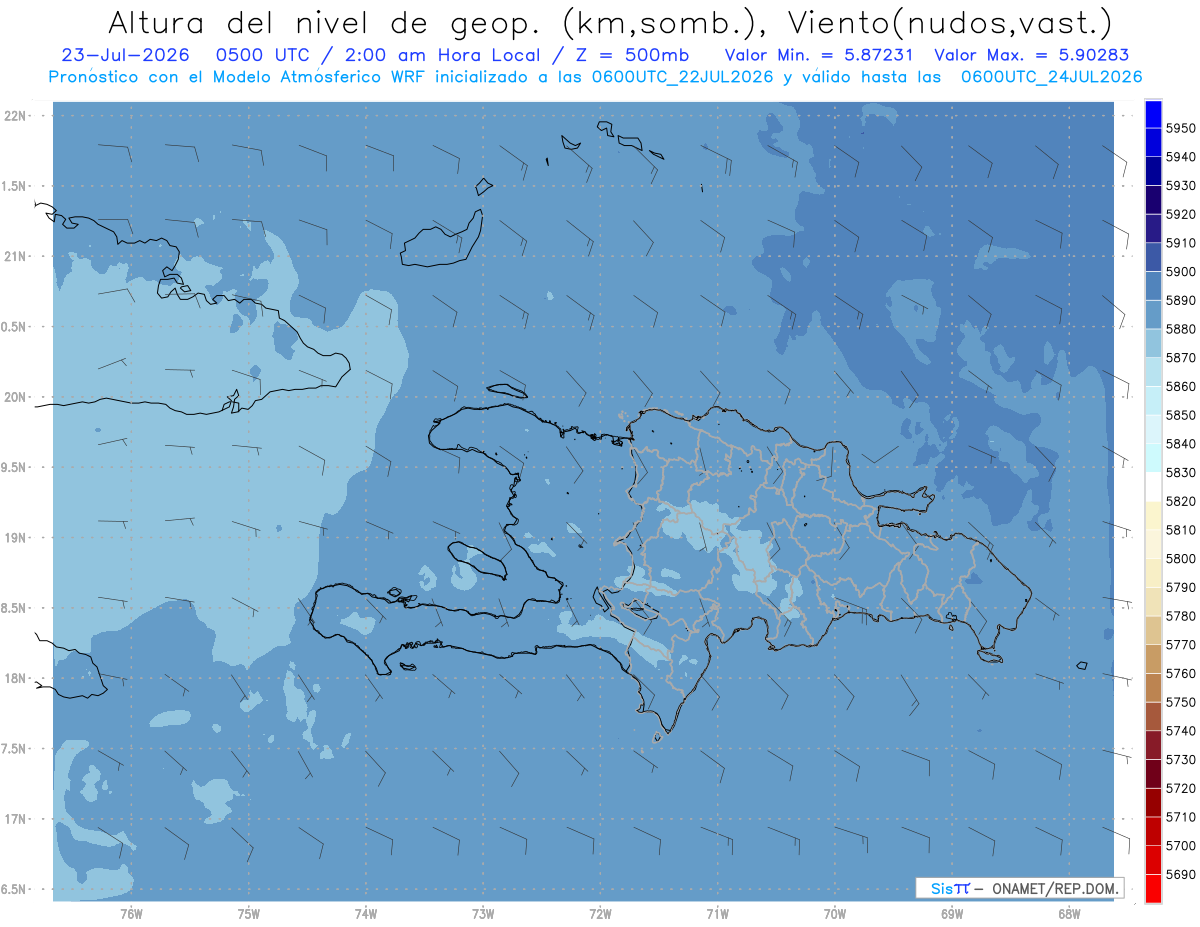Click the '6.5N' latitude label
This screenshot has height=927, width=1200.
pos(14,889)
